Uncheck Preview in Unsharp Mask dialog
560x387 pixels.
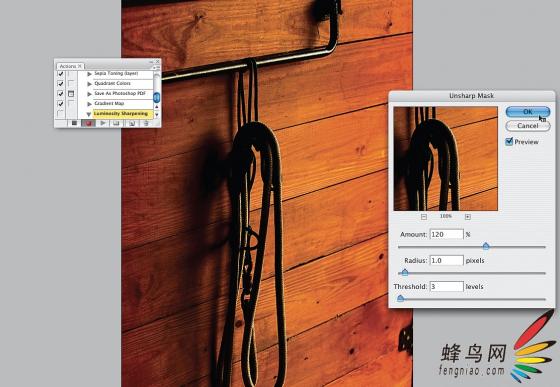(x=509, y=142)
